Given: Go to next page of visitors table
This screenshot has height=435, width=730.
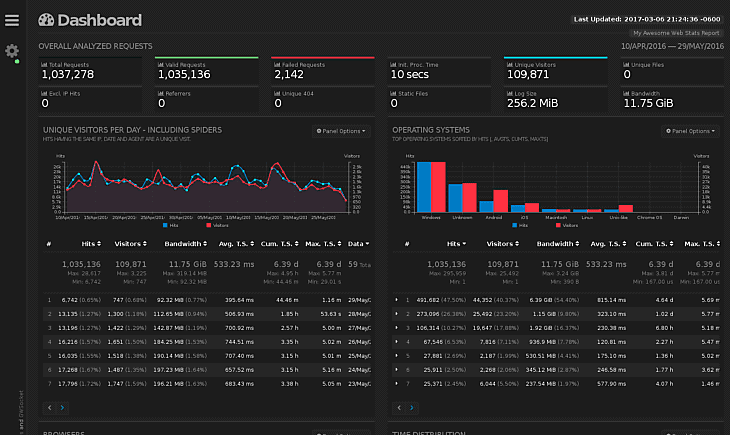Looking at the screenshot, I should click(62, 408).
